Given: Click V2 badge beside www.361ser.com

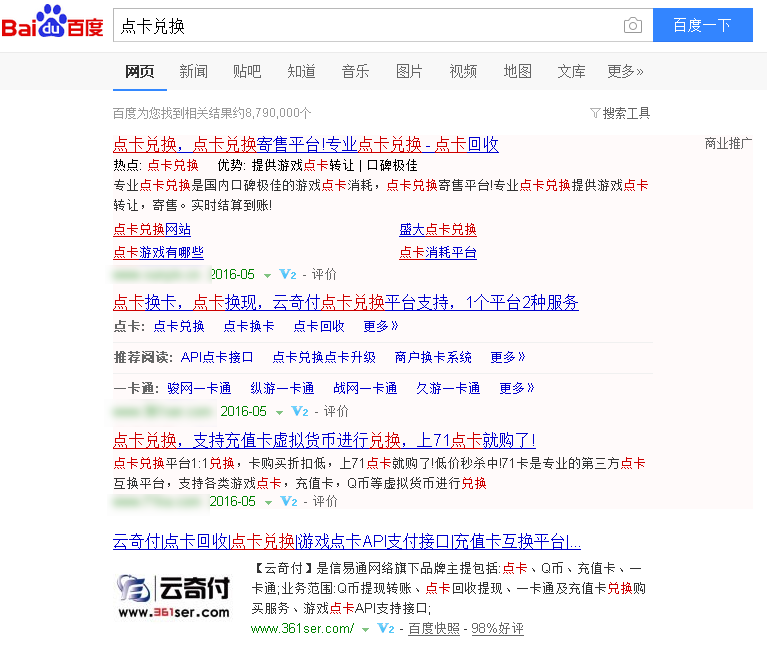Looking at the screenshot, I should (x=386, y=629).
